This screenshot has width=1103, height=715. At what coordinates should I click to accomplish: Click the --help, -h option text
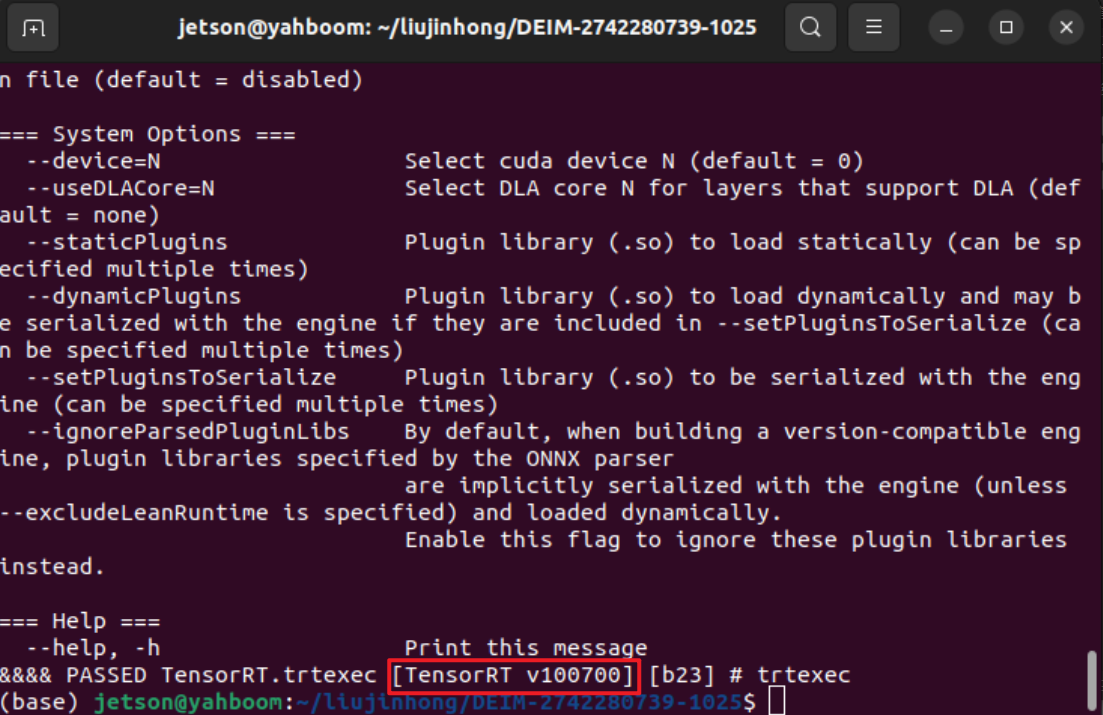(95, 647)
